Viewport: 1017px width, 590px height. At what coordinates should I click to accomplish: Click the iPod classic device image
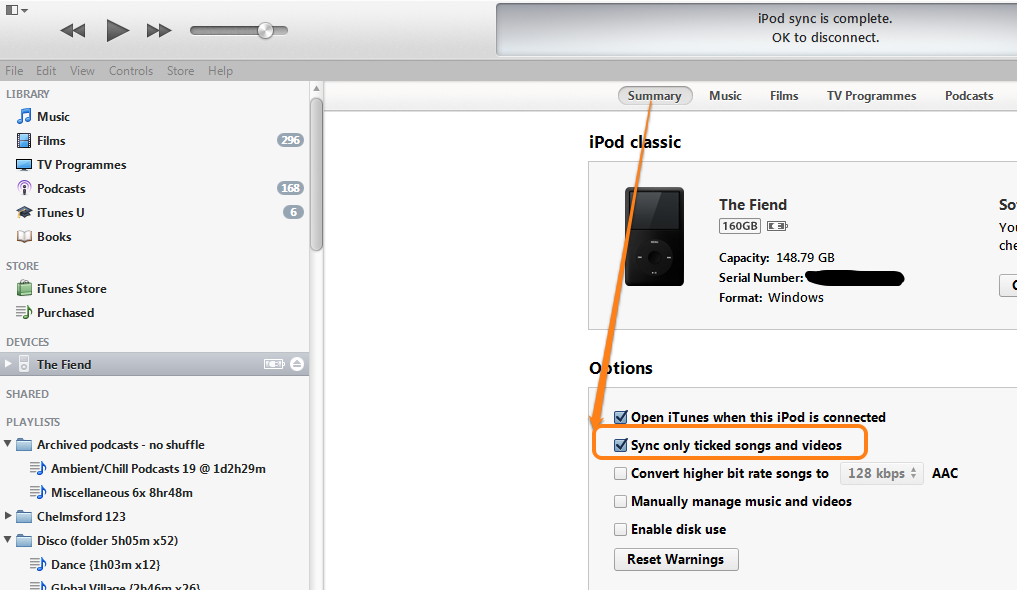click(654, 237)
